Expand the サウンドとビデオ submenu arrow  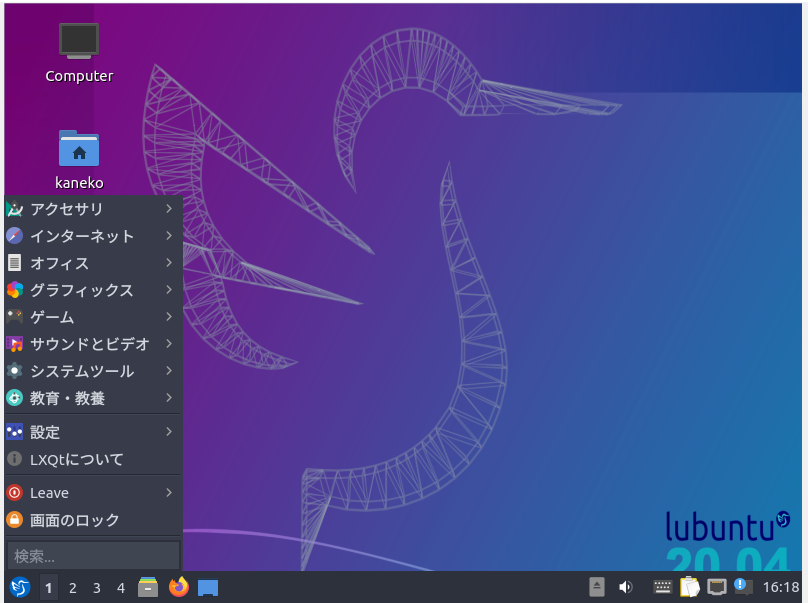click(169, 344)
